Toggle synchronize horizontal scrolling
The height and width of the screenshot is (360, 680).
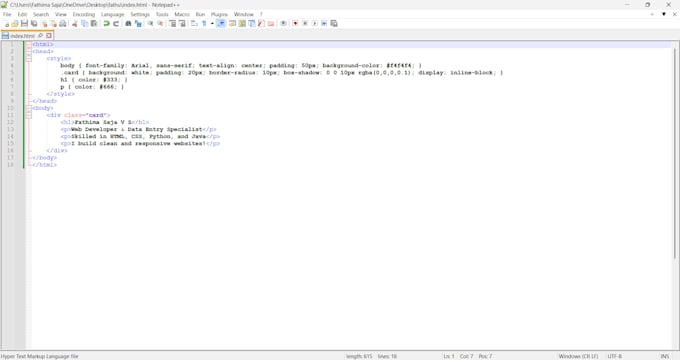(182, 23)
